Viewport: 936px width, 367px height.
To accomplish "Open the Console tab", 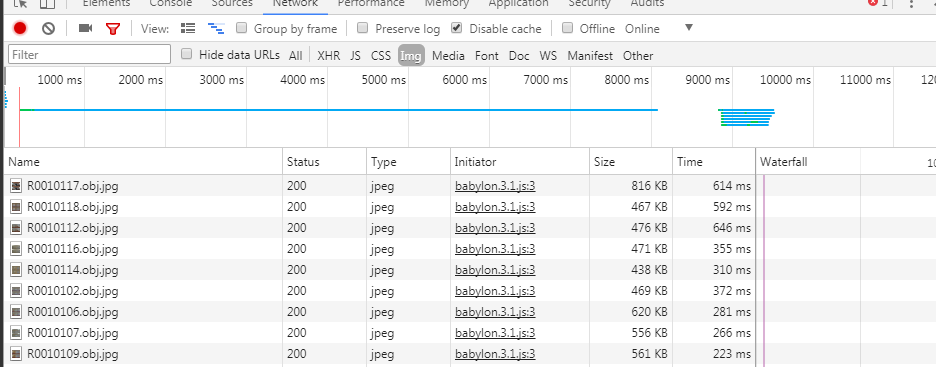I will pyautogui.click(x=171, y=4).
